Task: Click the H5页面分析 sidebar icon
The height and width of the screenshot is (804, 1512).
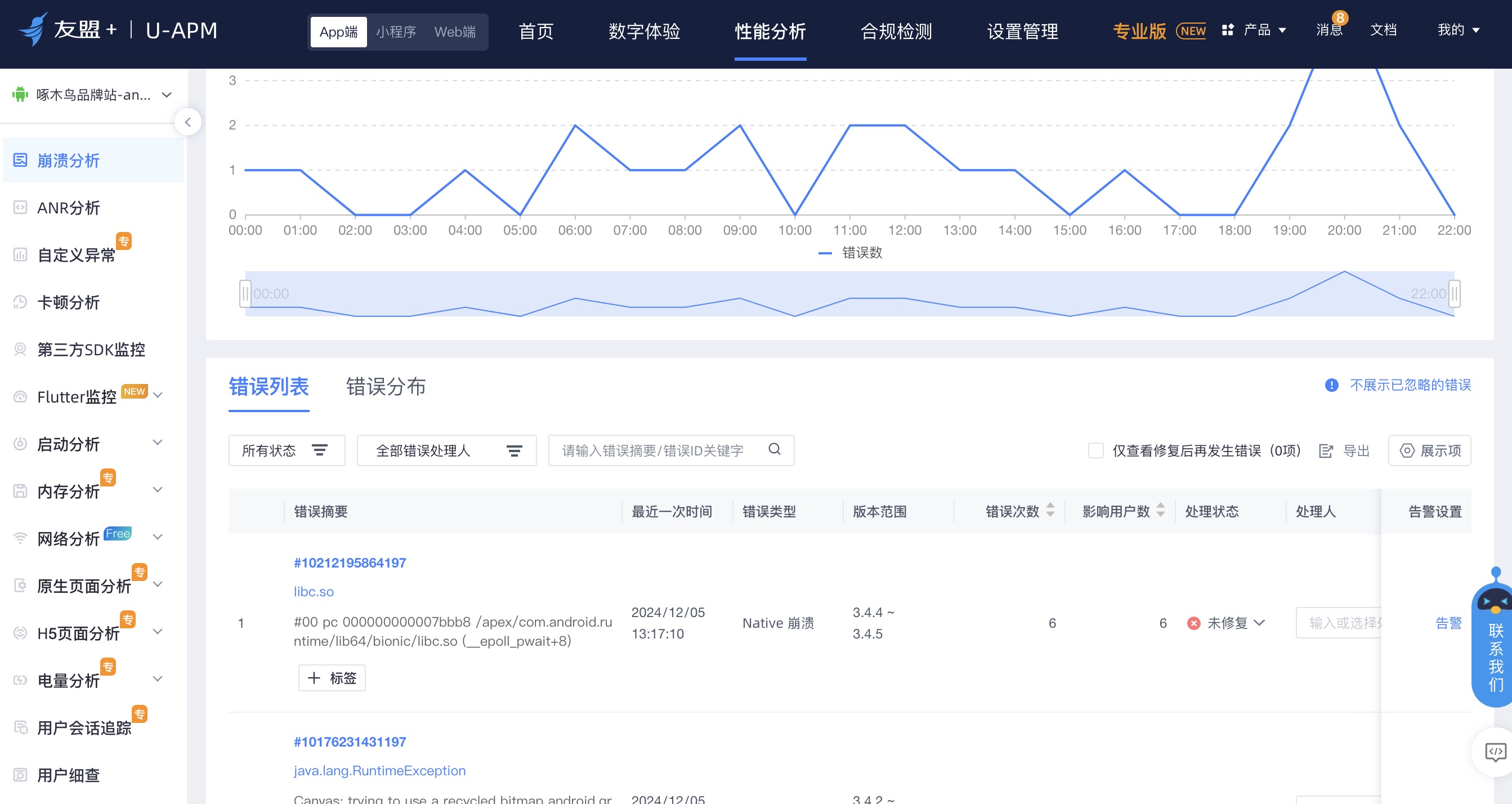Action: 20,633
